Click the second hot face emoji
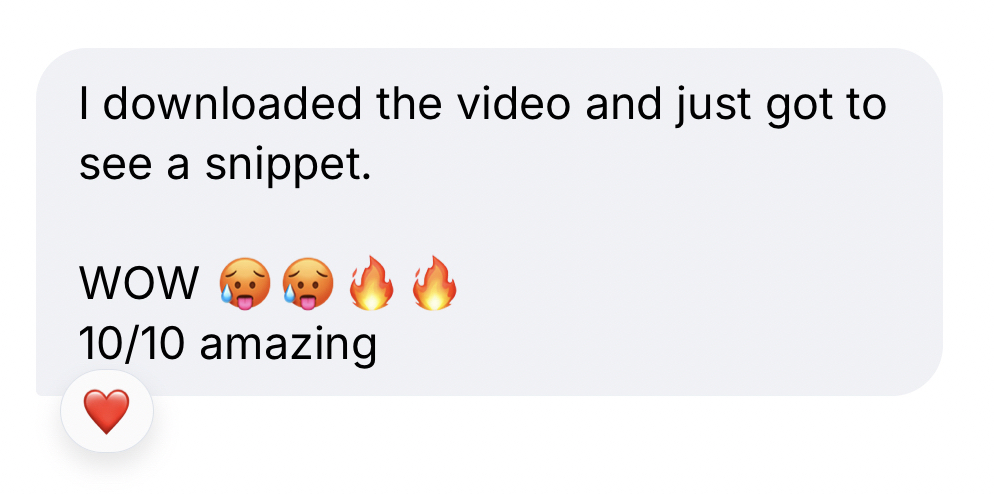The image size is (994, 494). (x=307, y=285)
